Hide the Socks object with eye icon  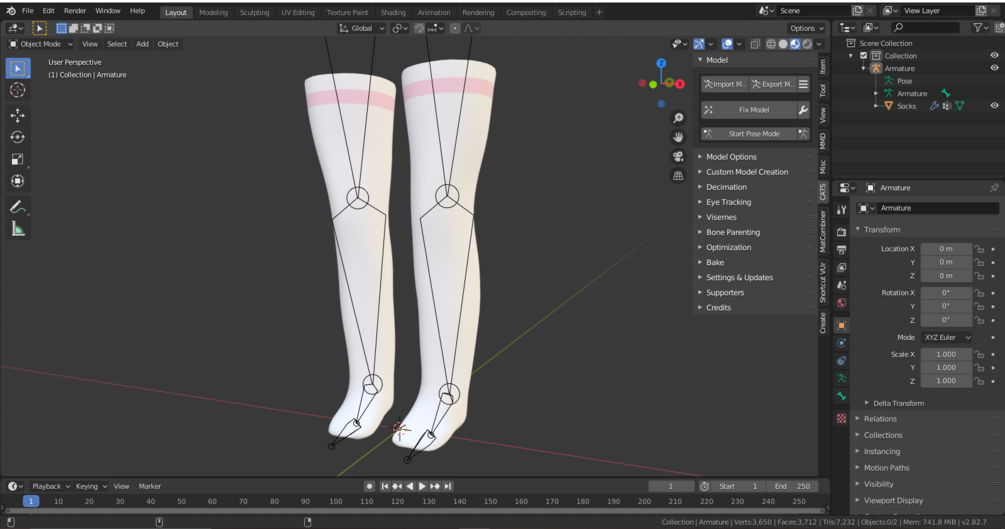[x=994, y=106]
